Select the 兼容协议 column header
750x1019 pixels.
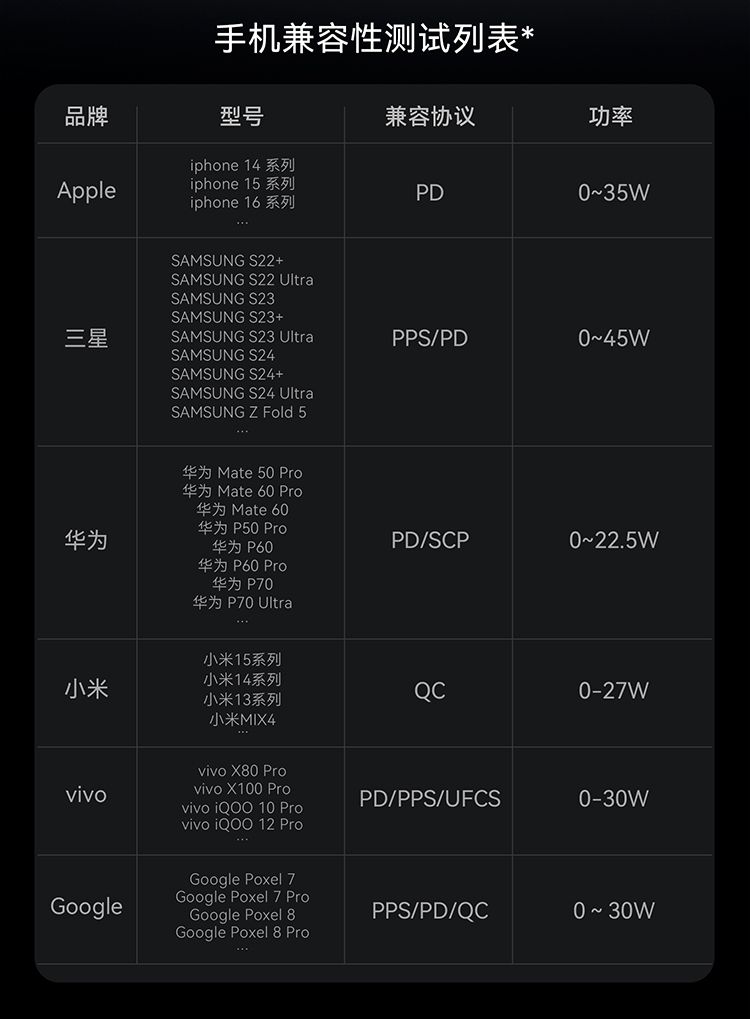[x=429, y=117]
